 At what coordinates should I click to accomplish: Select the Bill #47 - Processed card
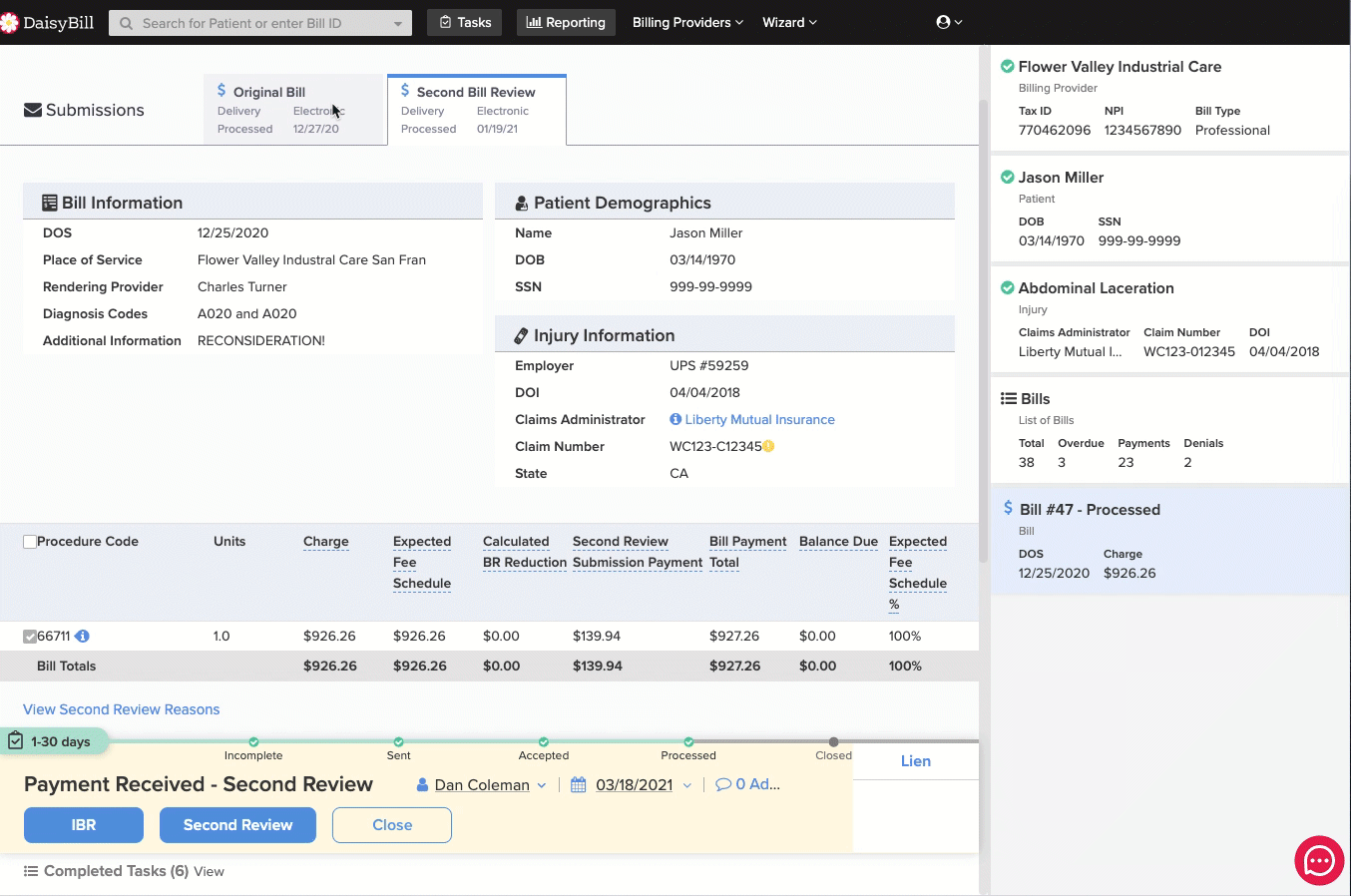1169,541
